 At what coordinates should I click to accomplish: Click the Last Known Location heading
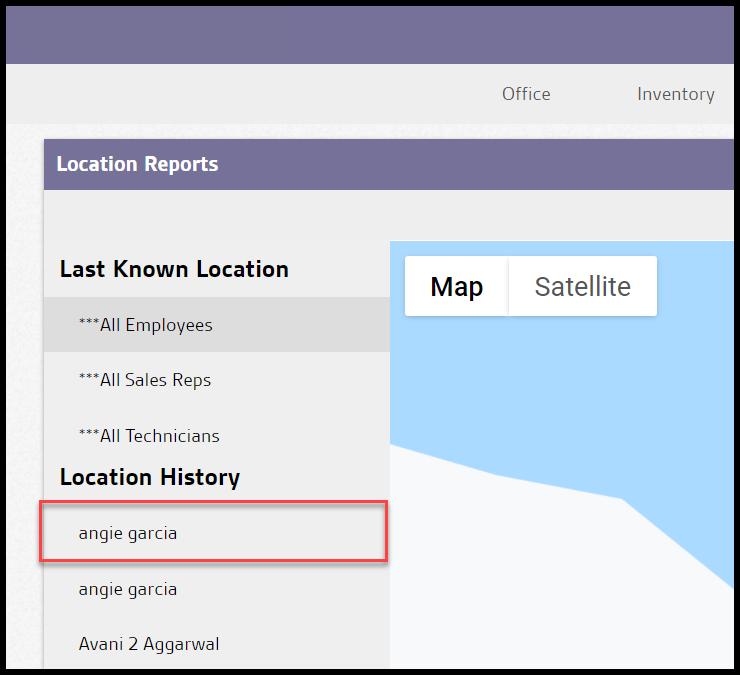point(174,269)
